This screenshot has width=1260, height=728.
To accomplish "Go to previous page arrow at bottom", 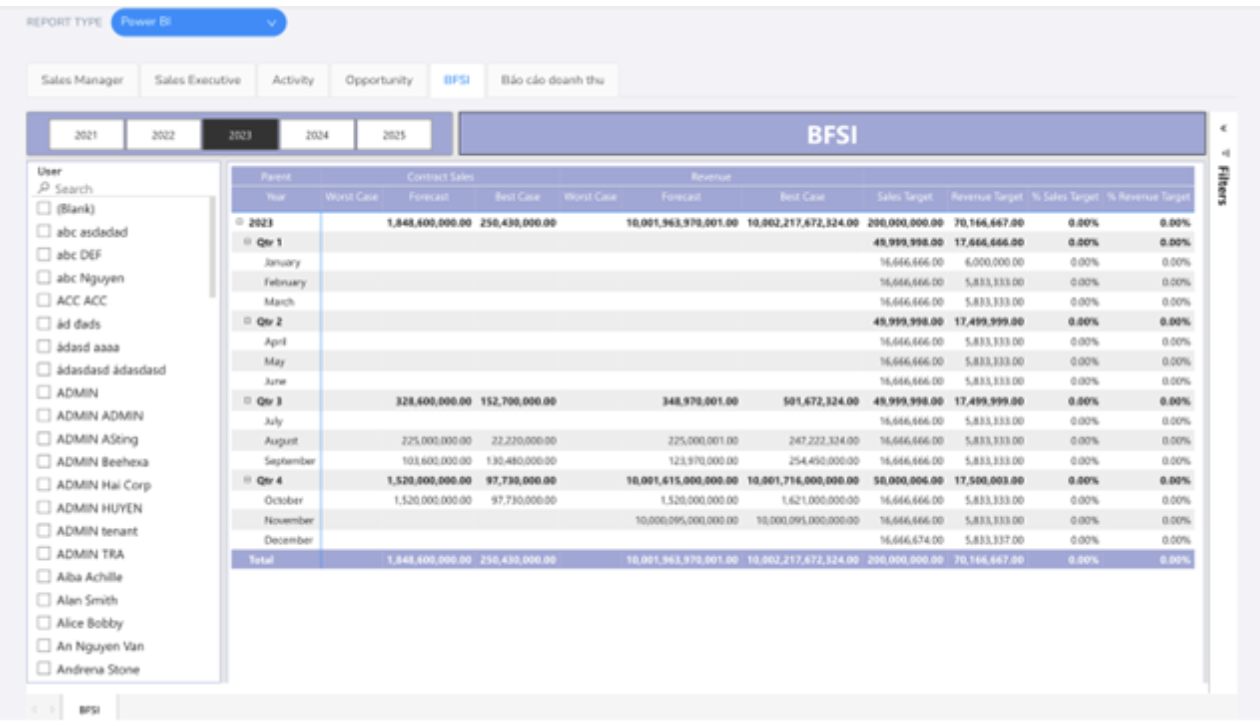I will (x=36, y=710).
